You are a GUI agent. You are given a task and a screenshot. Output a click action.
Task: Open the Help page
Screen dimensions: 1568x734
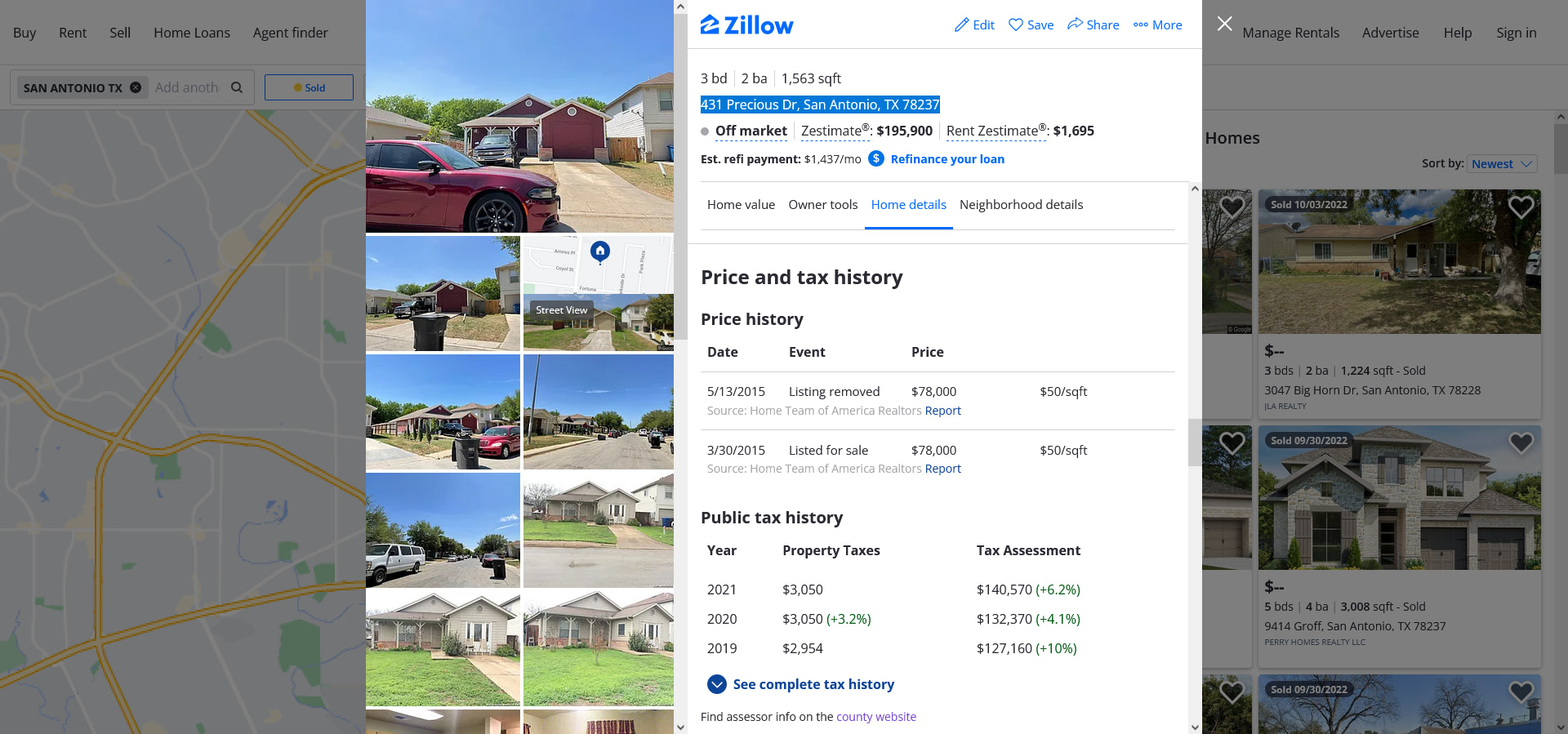point(1457,33)
